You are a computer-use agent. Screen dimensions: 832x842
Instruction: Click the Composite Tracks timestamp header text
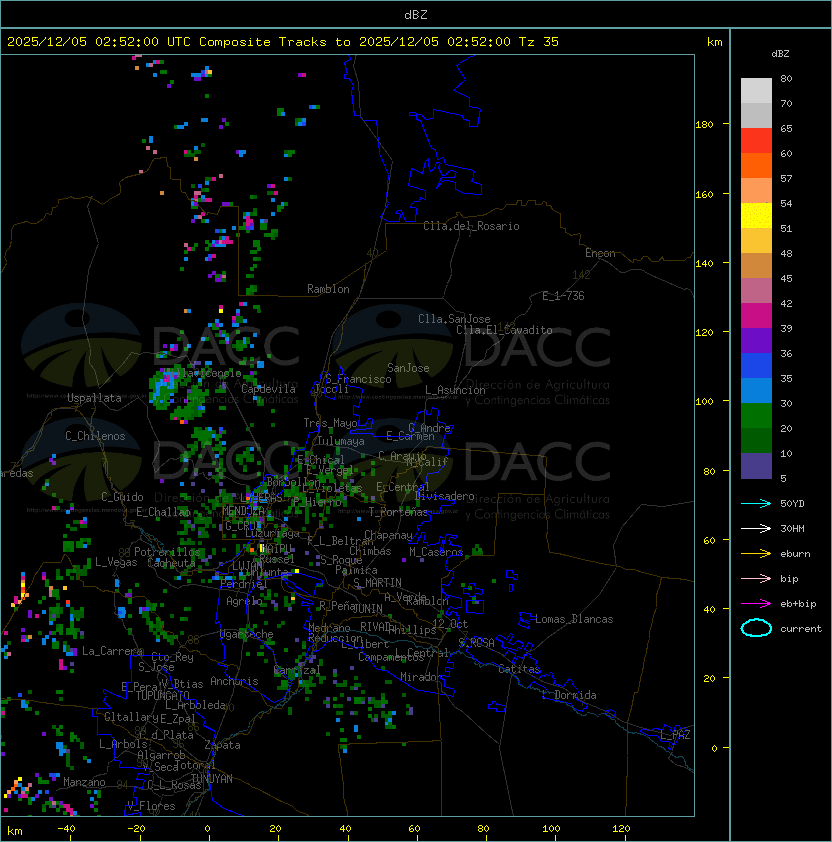click(x=283, y=42)
